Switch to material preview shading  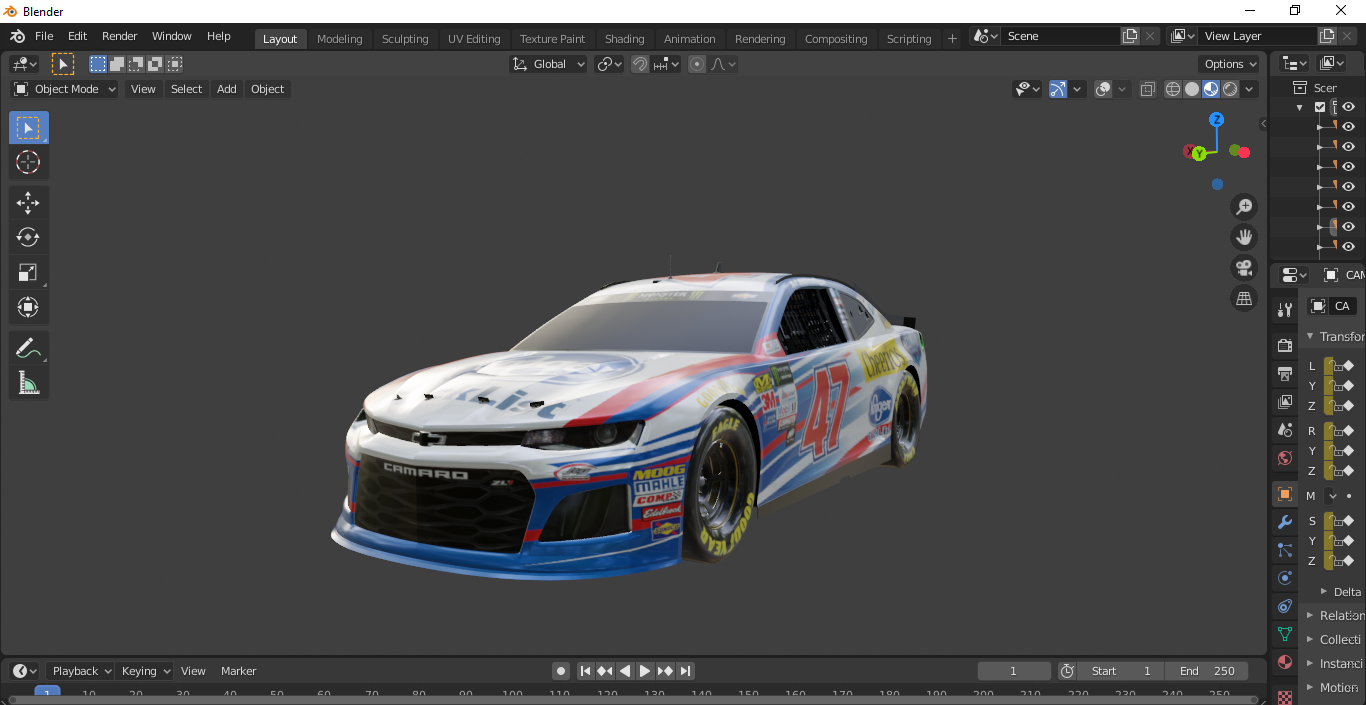[x=1211, y=89]
